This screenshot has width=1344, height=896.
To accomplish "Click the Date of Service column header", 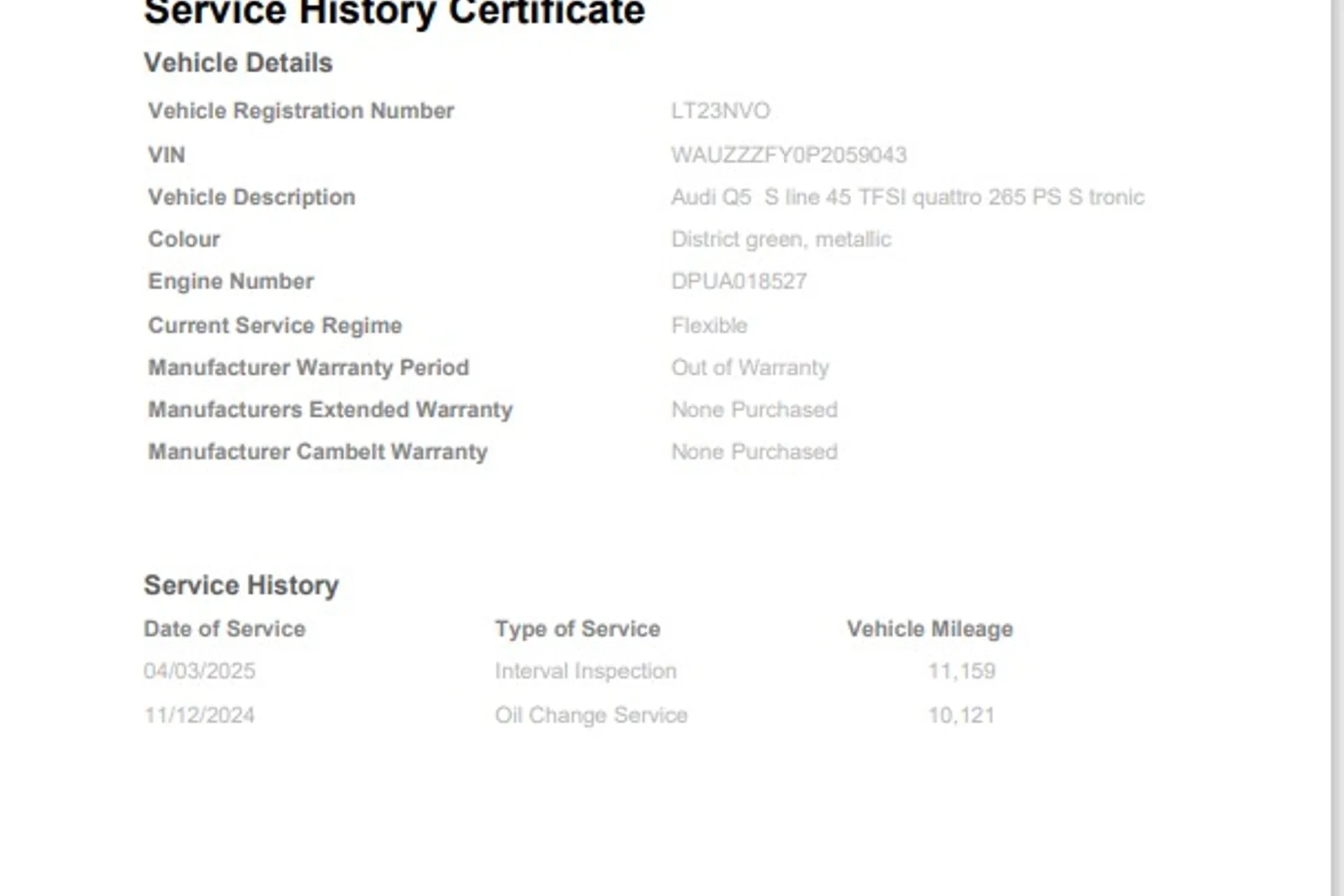I will 224,629.
